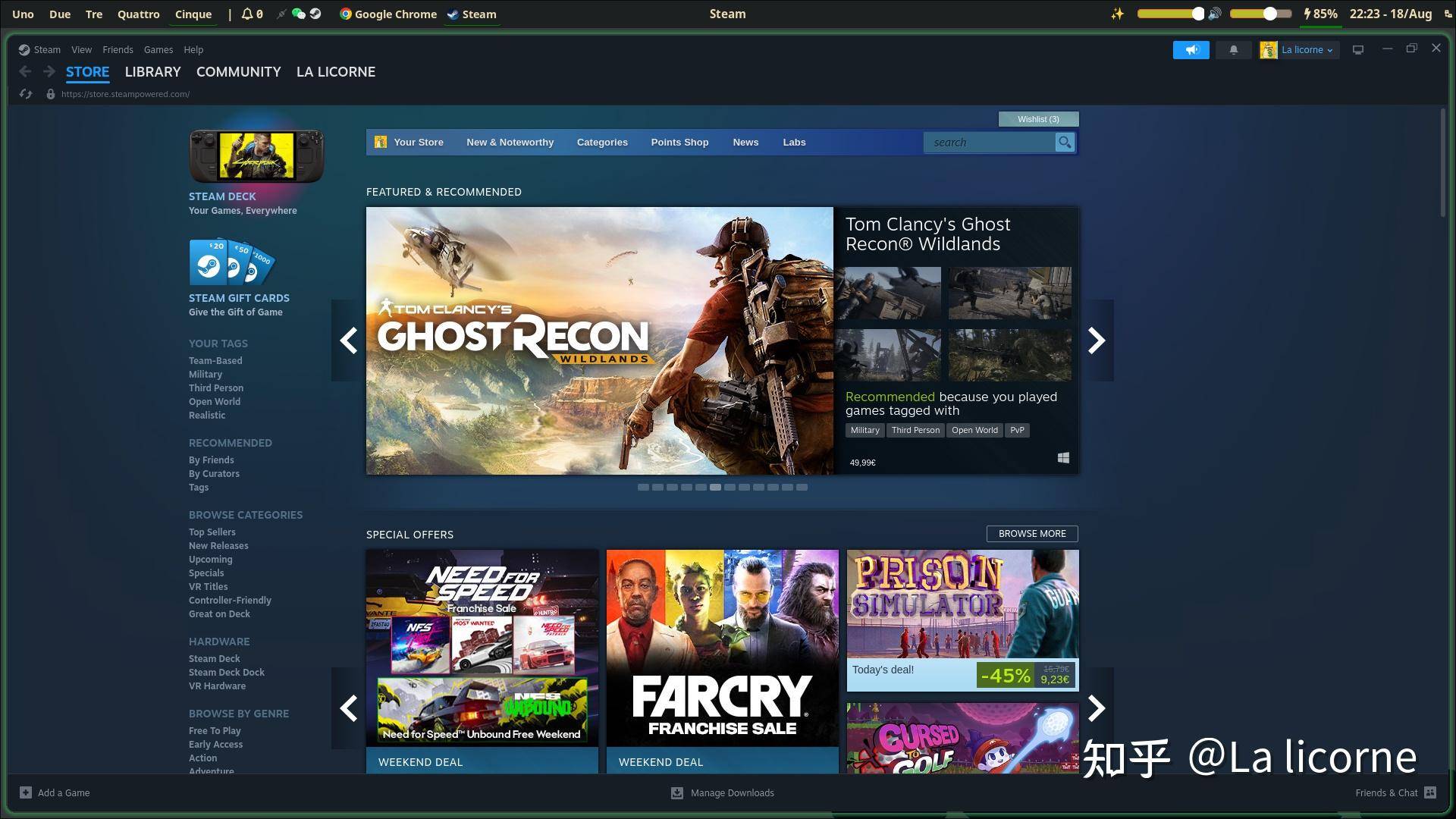This screenshot has width=1456, height=819.
Task: Open the Steam Deck promo image
Action: [x=256, y=156]
